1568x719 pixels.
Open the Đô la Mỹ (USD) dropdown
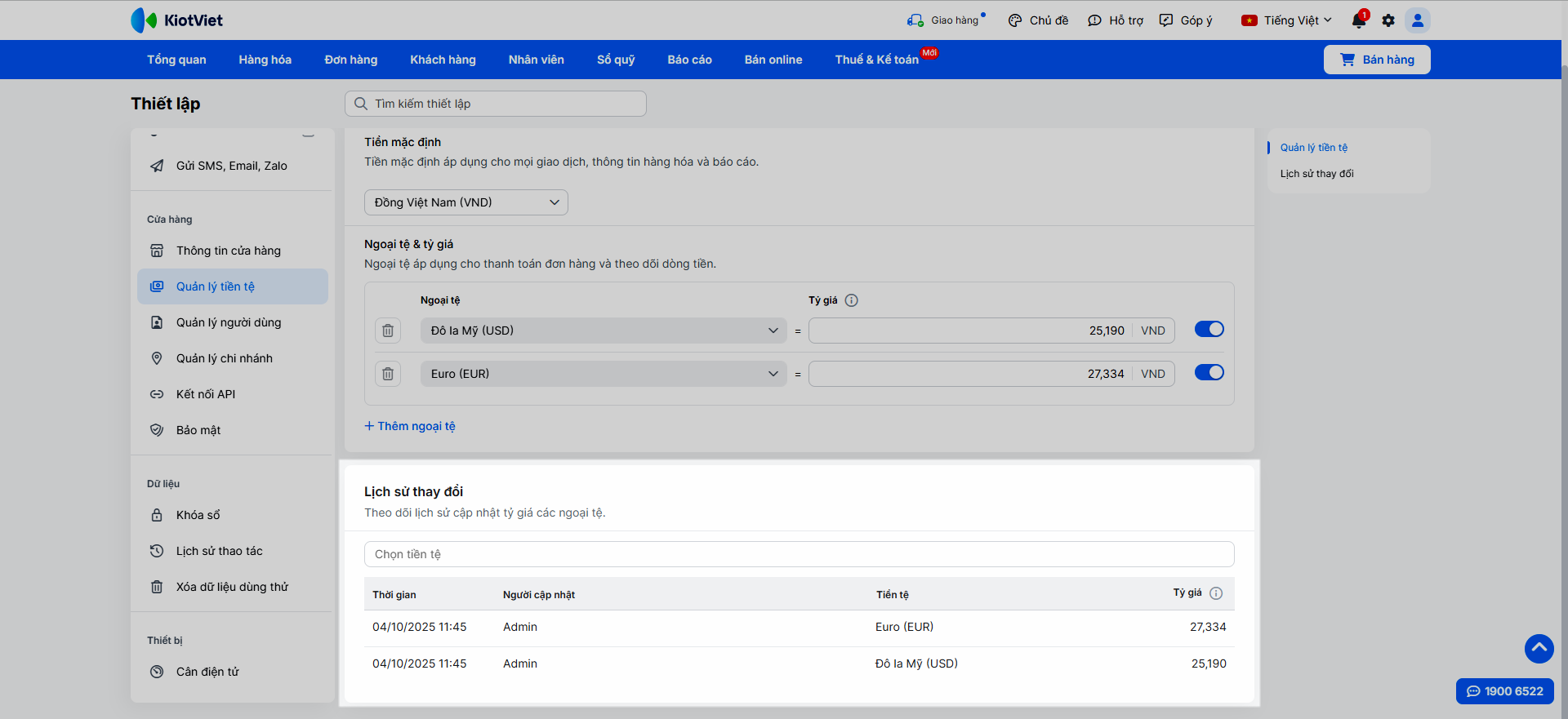click(604, 331)
